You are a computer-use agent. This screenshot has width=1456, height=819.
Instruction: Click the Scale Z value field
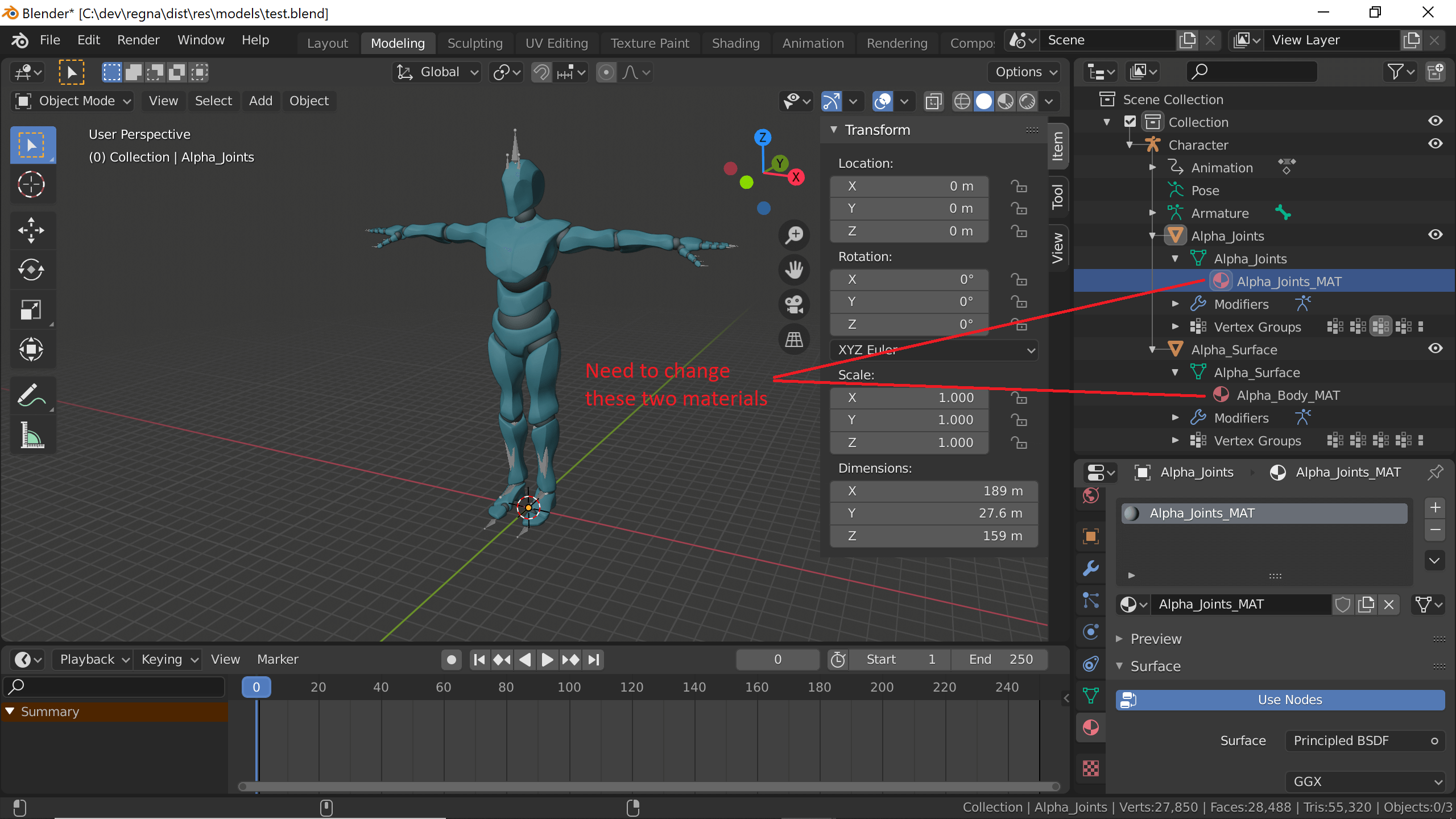pos(909,442)
